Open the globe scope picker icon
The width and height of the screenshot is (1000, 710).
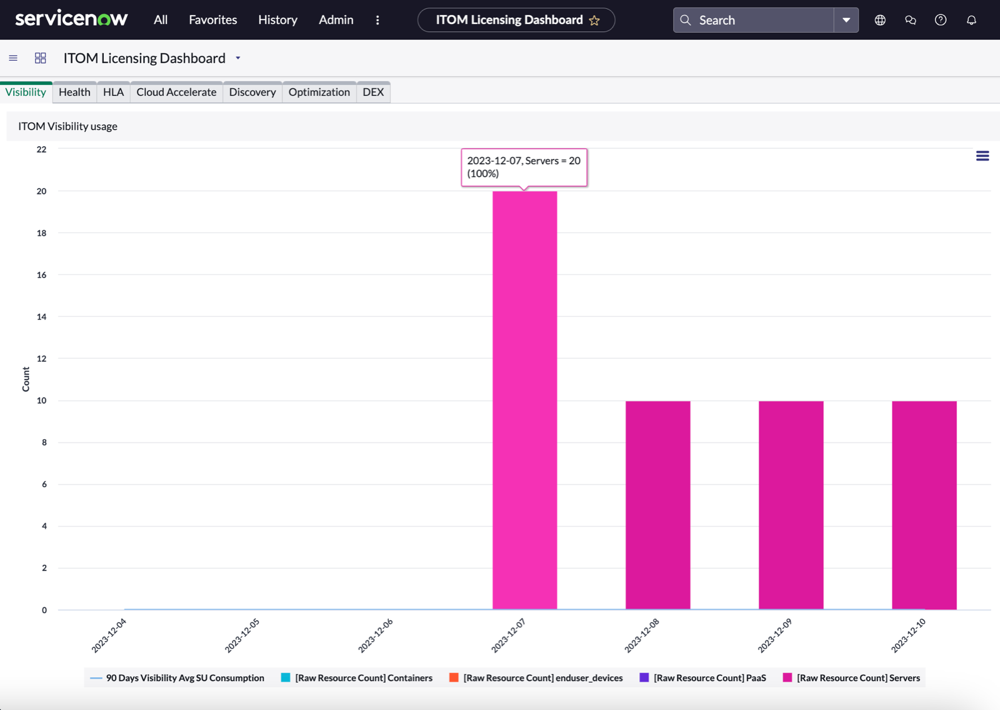pos(880,20)
